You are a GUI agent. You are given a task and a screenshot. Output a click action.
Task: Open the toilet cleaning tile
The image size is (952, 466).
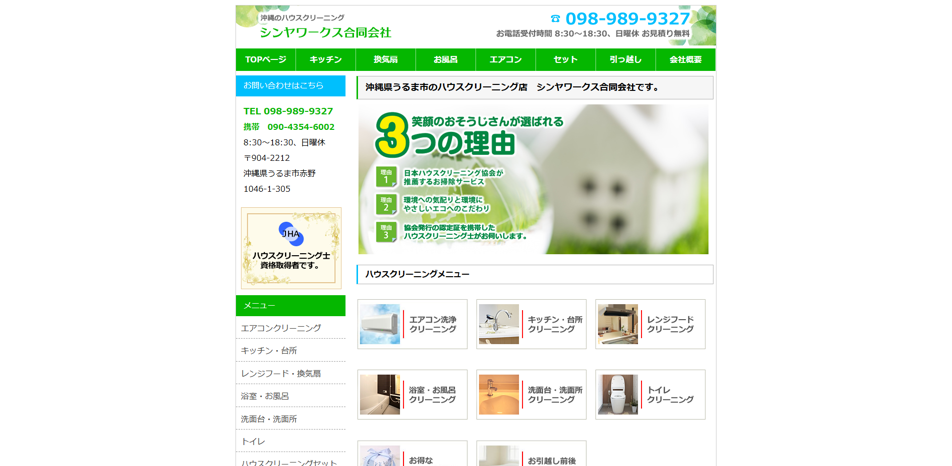point(650,395)
